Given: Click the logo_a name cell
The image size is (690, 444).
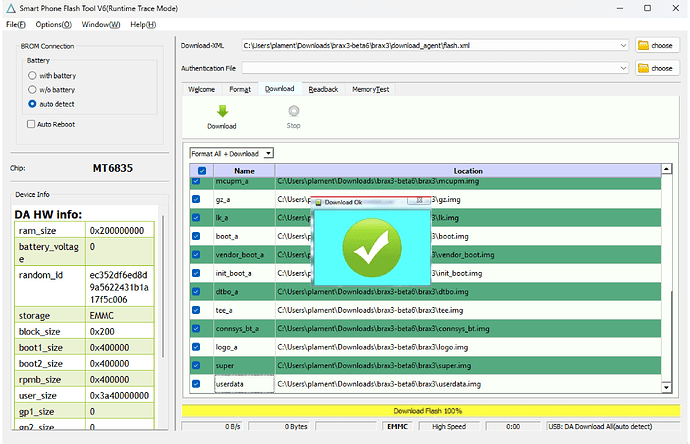Looking at the screenshot, I should (244, 347).
